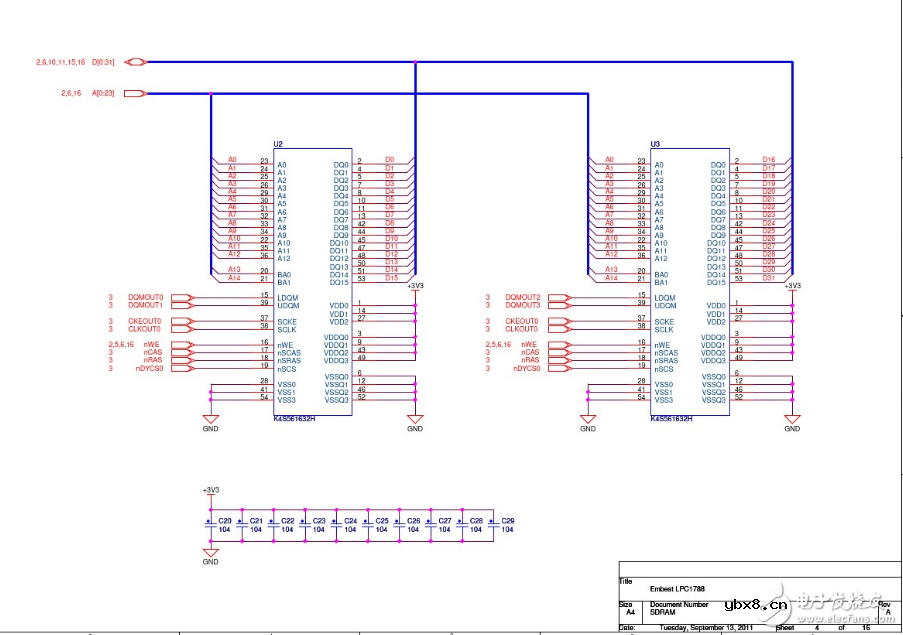The width and height of the screenshot is (903, 635).
Task: Click the D[0:31] bus port symbol
Action: [135, 62]
